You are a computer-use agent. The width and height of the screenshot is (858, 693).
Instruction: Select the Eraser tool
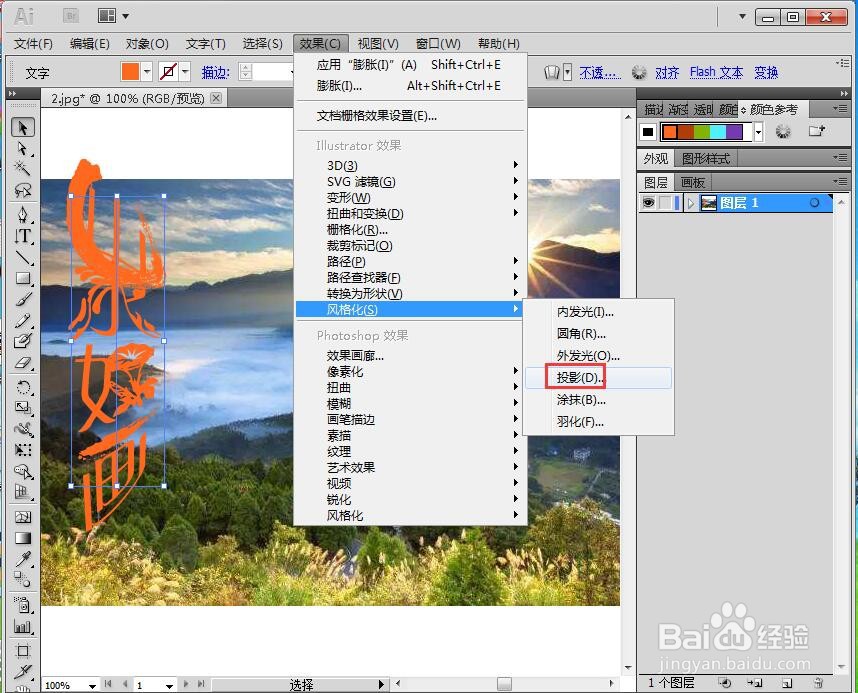coord(22,362)
